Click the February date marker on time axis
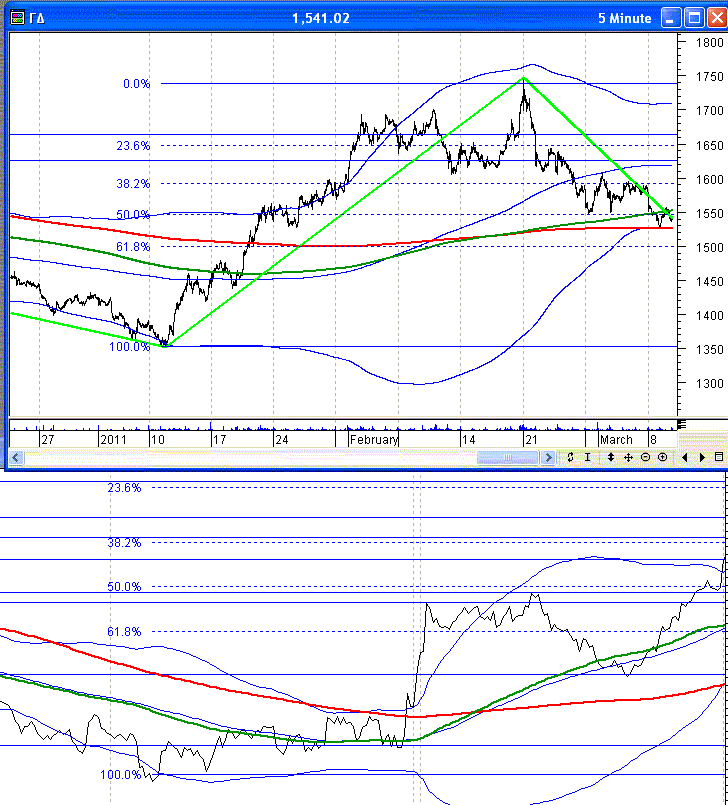This screenshot has width=728, height=805. tap(374, 439)
